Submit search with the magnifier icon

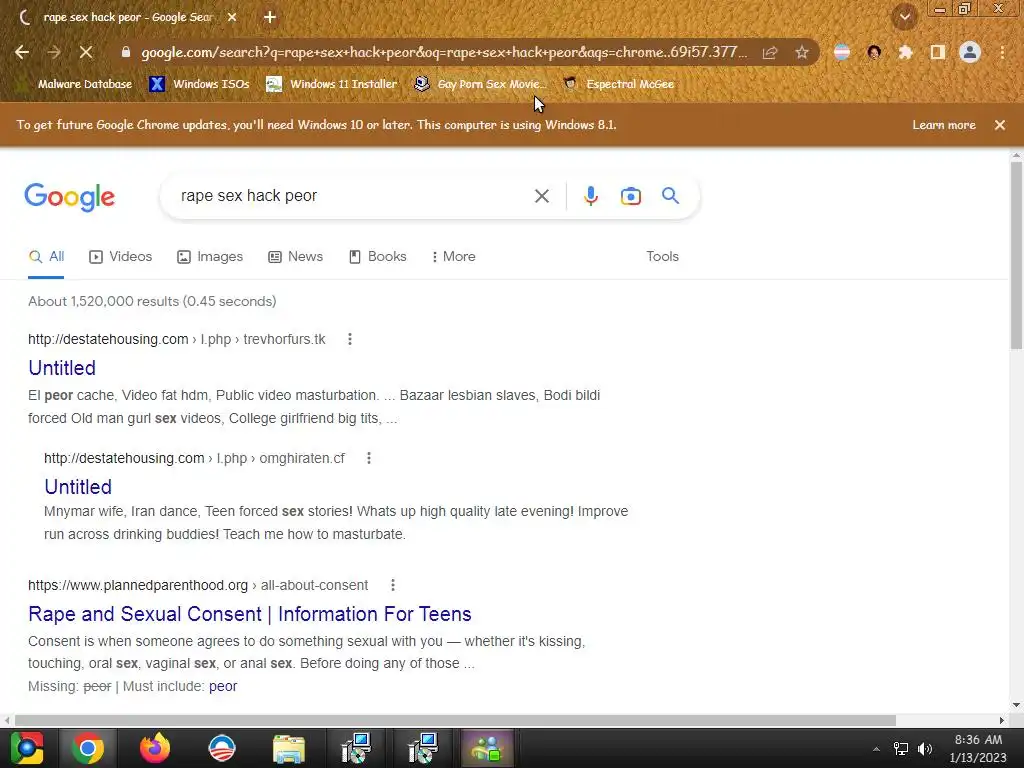tap(670, 195)
